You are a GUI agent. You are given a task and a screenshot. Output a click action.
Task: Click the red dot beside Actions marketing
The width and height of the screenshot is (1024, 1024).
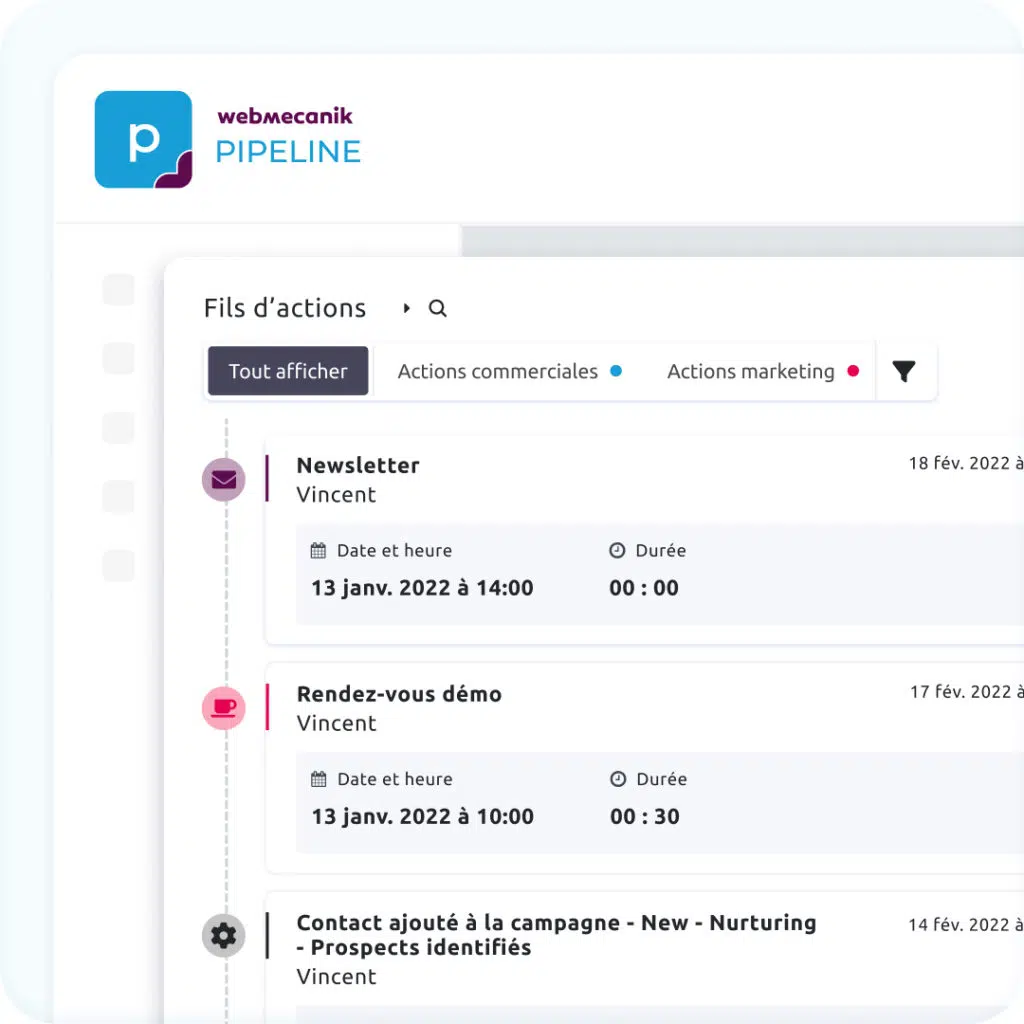853,371
